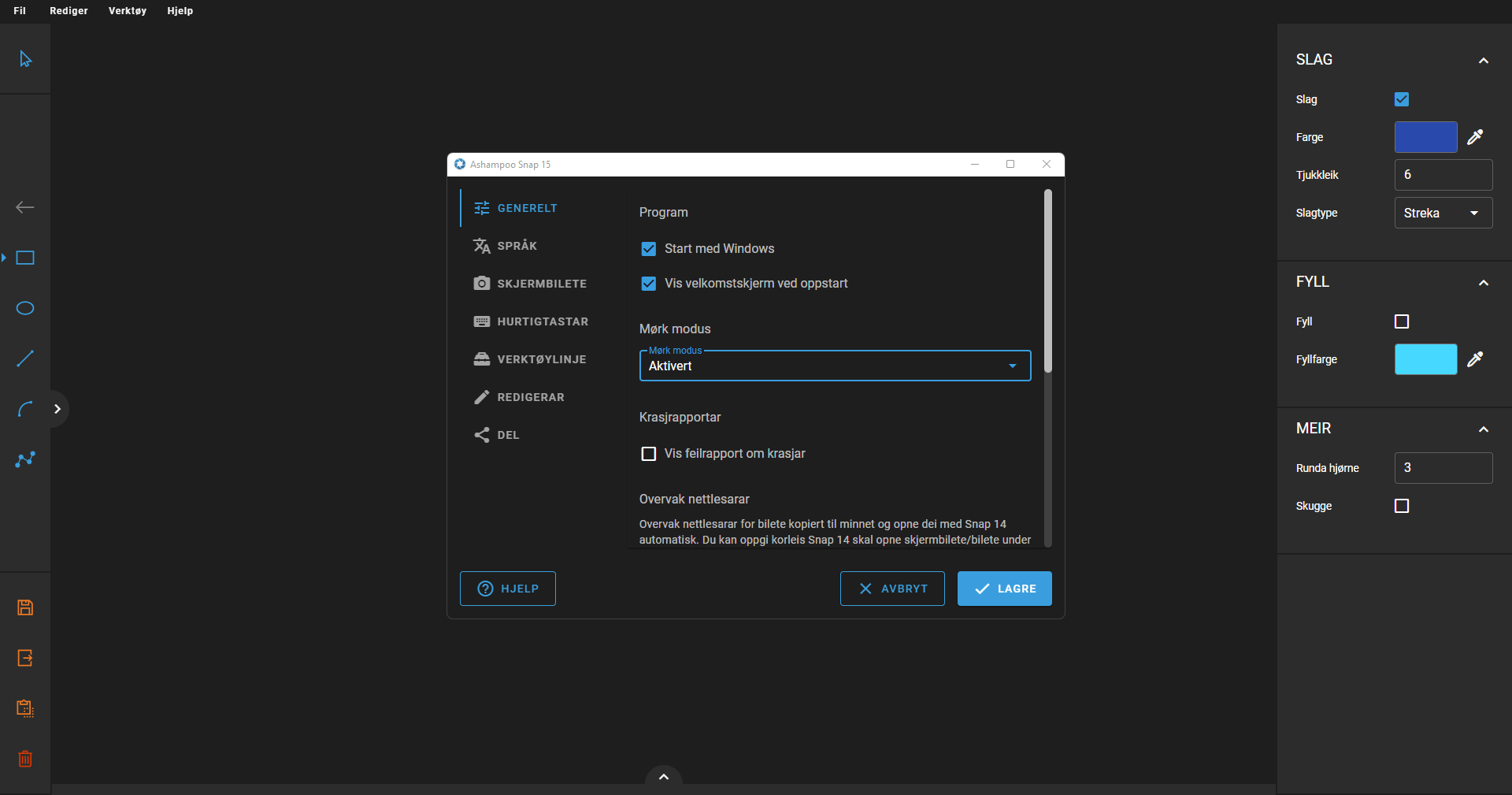Open the Mørk modus Aktivert dropdown
Viewport: 1512px width, 795px height.
835,366
